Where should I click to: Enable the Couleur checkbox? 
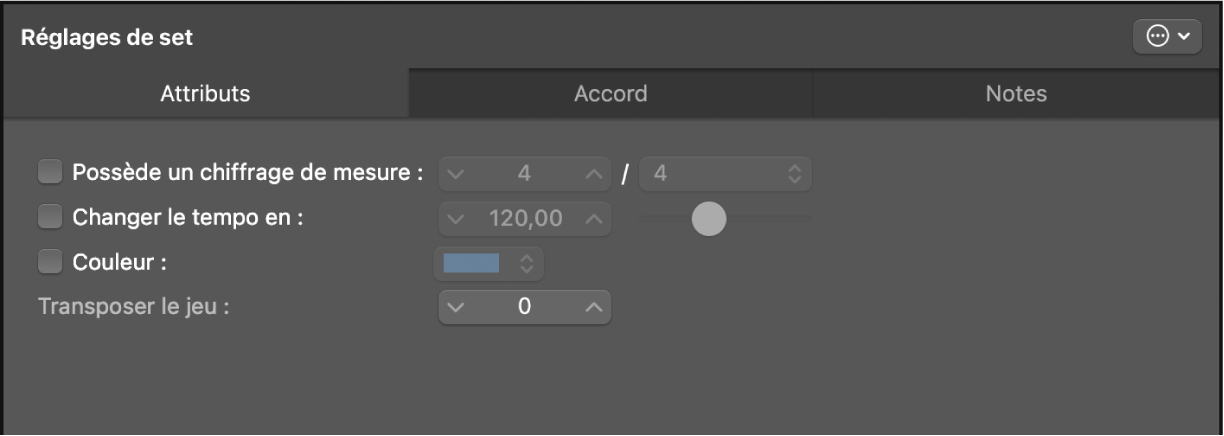[x=50, y=262]
